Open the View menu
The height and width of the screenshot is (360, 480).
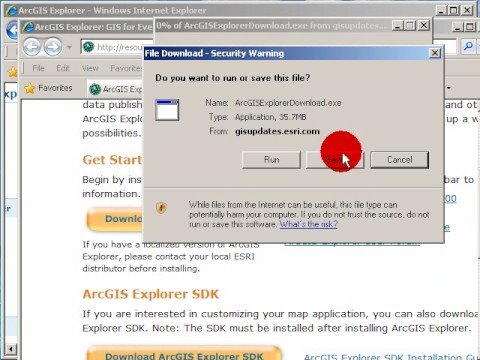click(x=90, y=68)
